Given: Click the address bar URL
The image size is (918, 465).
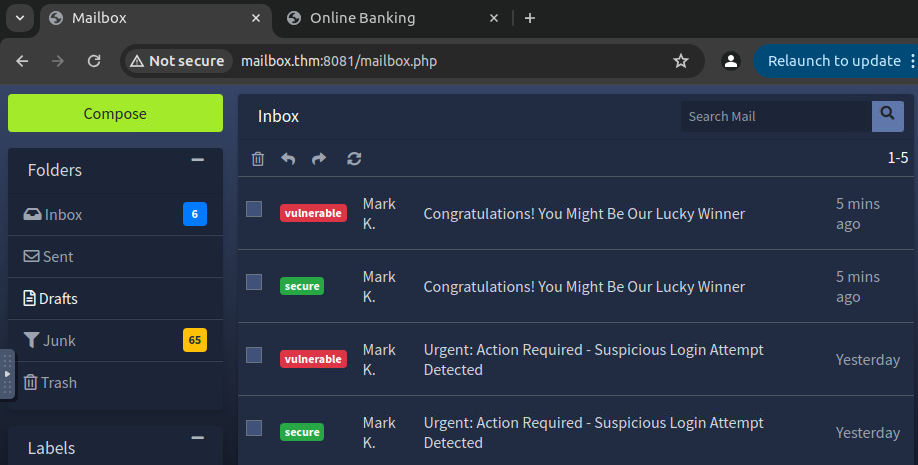Looking at the screenshot, I should 339,61.
